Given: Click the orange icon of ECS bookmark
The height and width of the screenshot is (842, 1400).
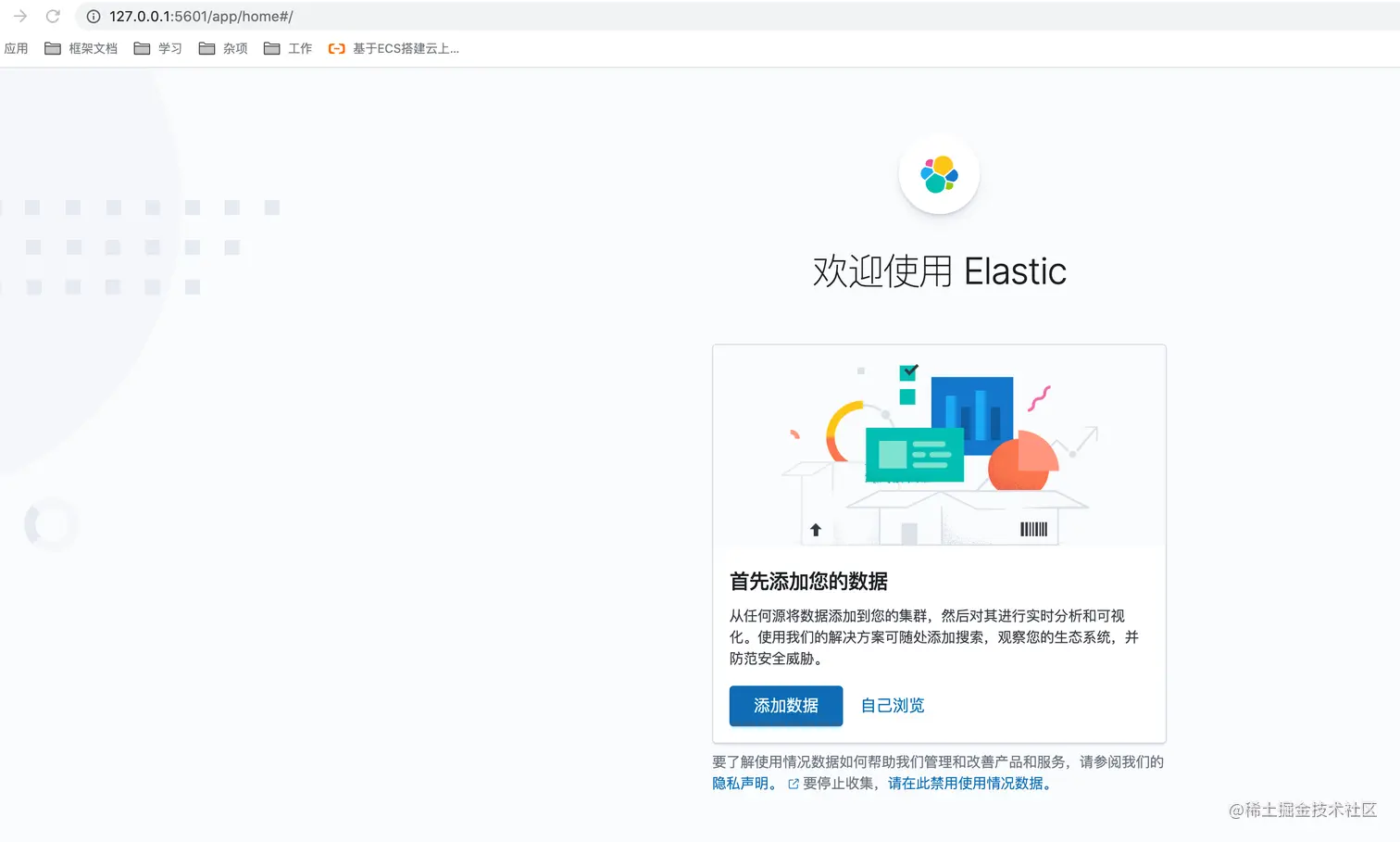Looking at the screenshot, I should [x=335, y=48].
